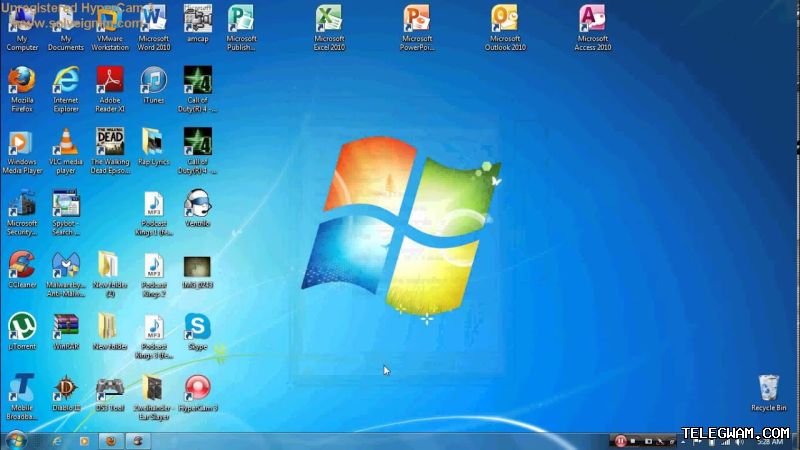Open the My Computer desktop icon
This screenshot has height=450, width=800.
pos(22,29)
